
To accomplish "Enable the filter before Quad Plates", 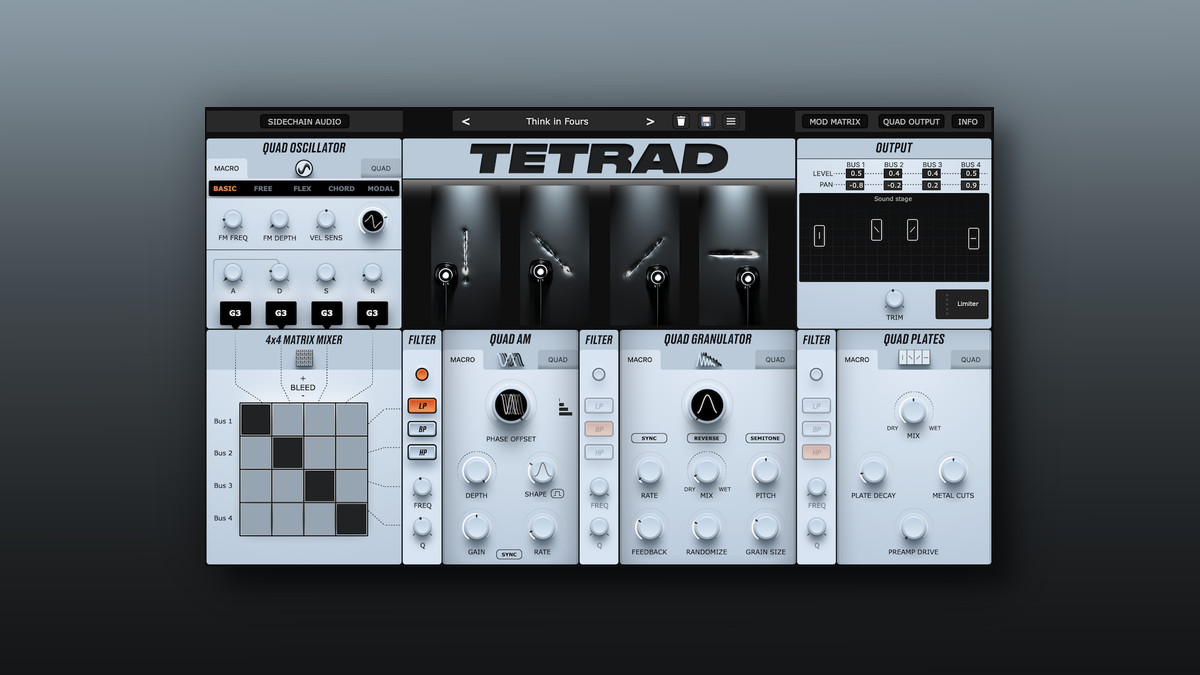I will pyautogui.click(x=816, y=374).
